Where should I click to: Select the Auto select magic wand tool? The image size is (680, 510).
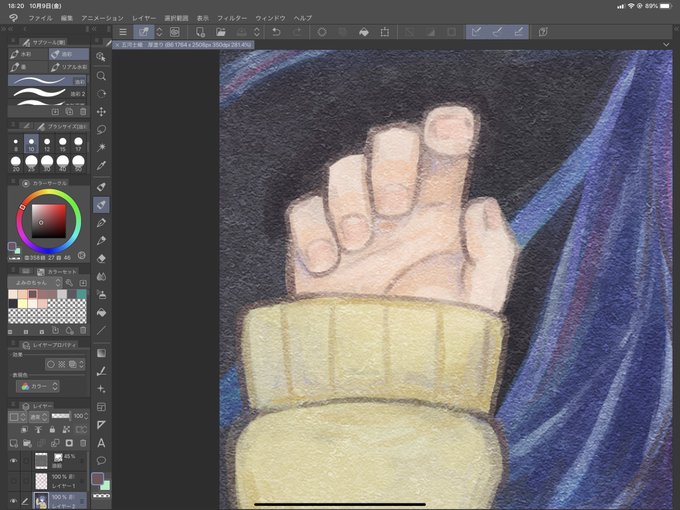101,147
